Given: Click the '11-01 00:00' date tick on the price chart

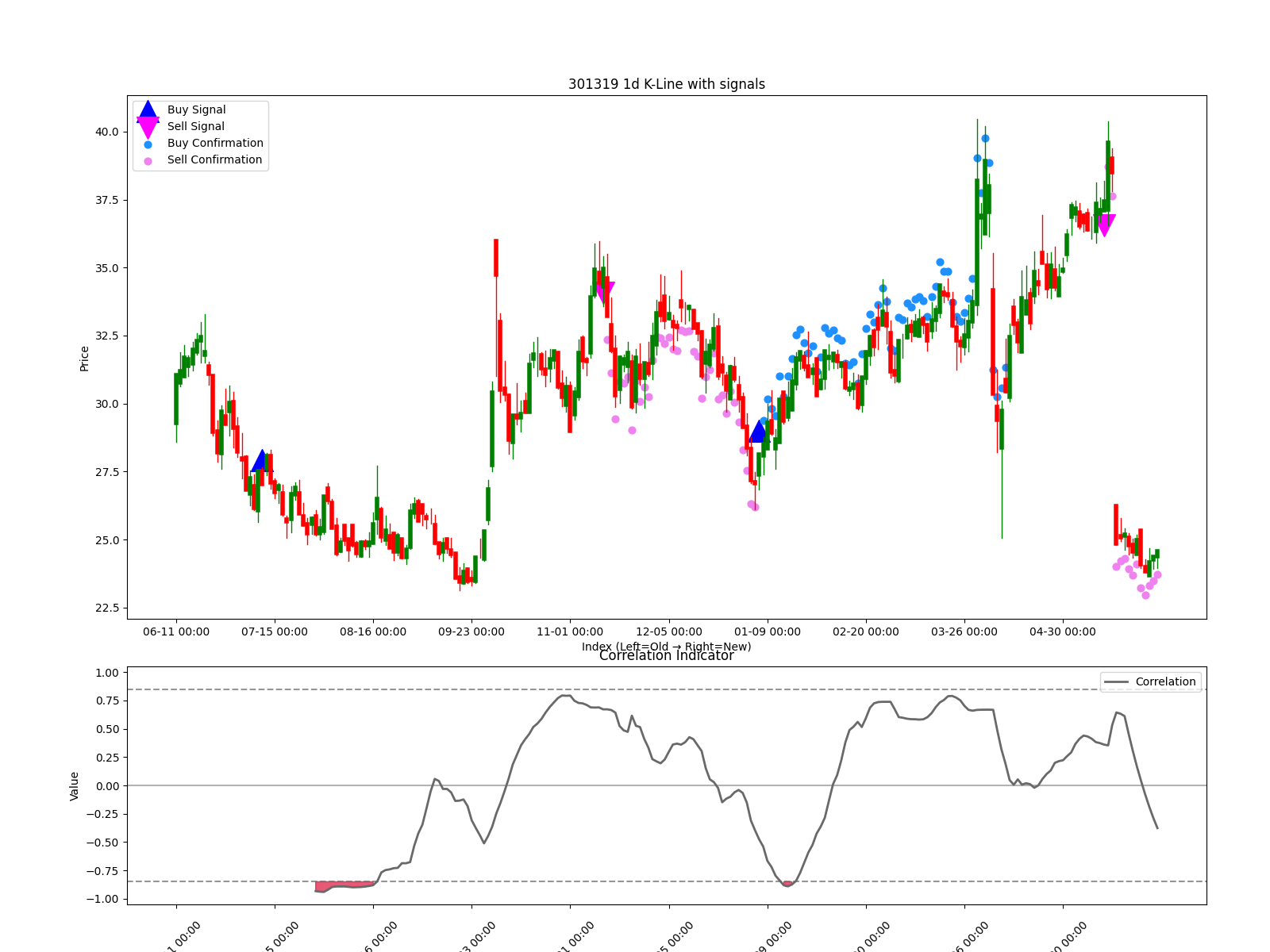Looking at the screenshot, I should coord(570,632).
